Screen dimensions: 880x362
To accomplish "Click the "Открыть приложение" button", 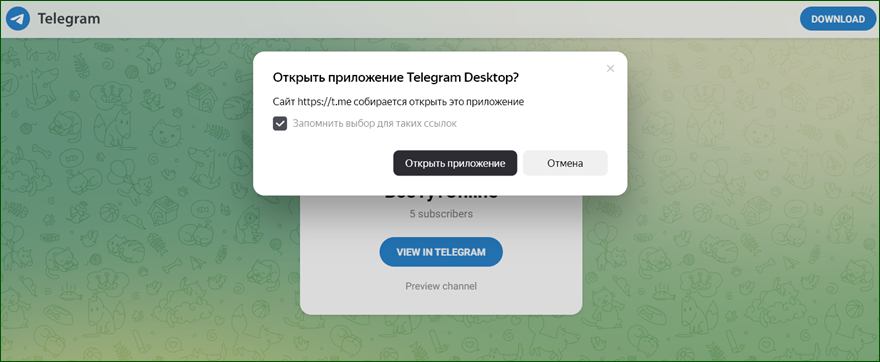I will (x=455, y=163).
